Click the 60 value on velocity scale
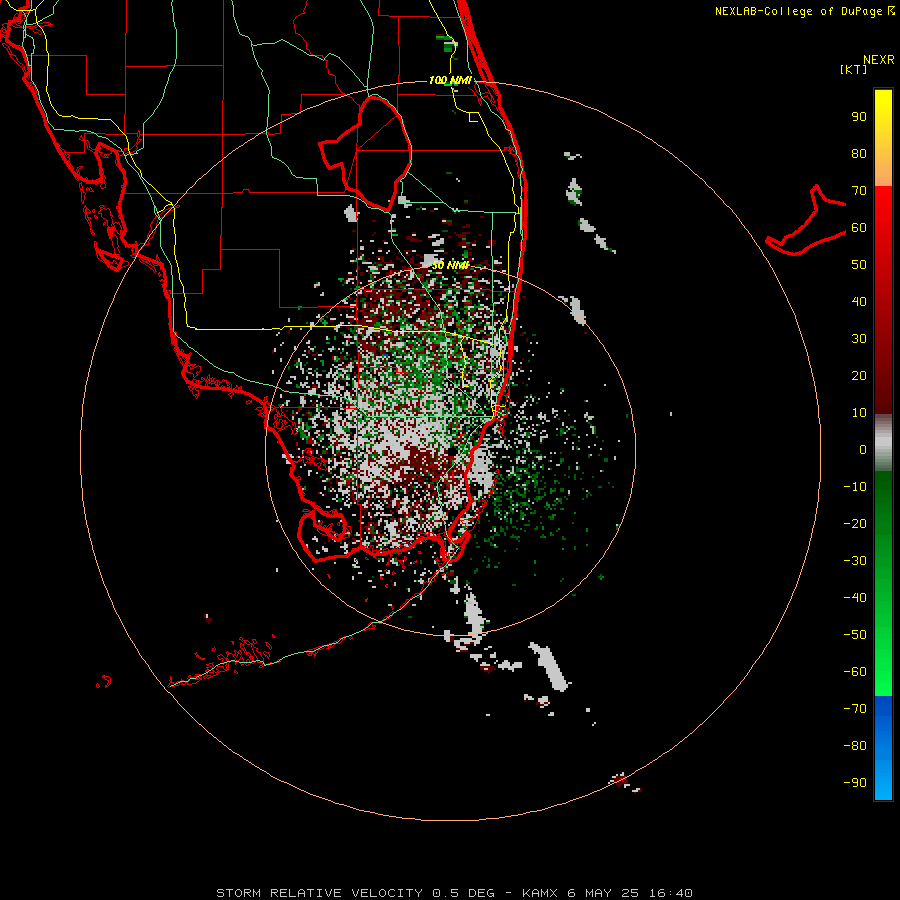Image resolution: width=900 pixels, height=900 pixels. pos(859,228)
